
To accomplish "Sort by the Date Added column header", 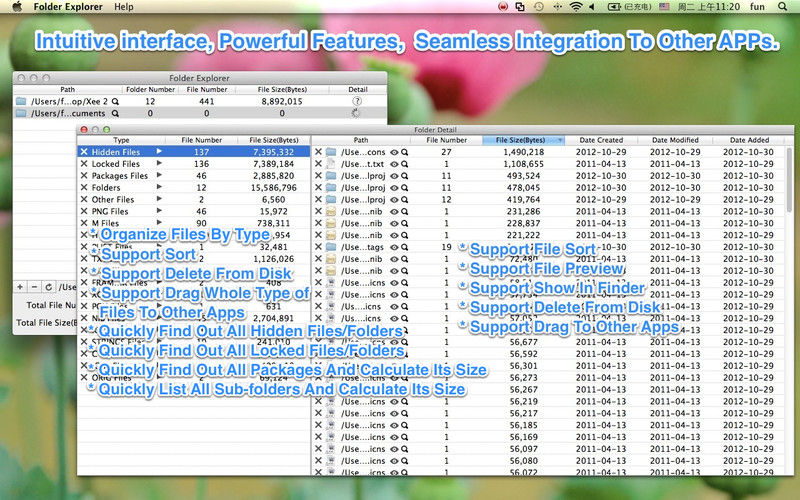I will point(749,140).
